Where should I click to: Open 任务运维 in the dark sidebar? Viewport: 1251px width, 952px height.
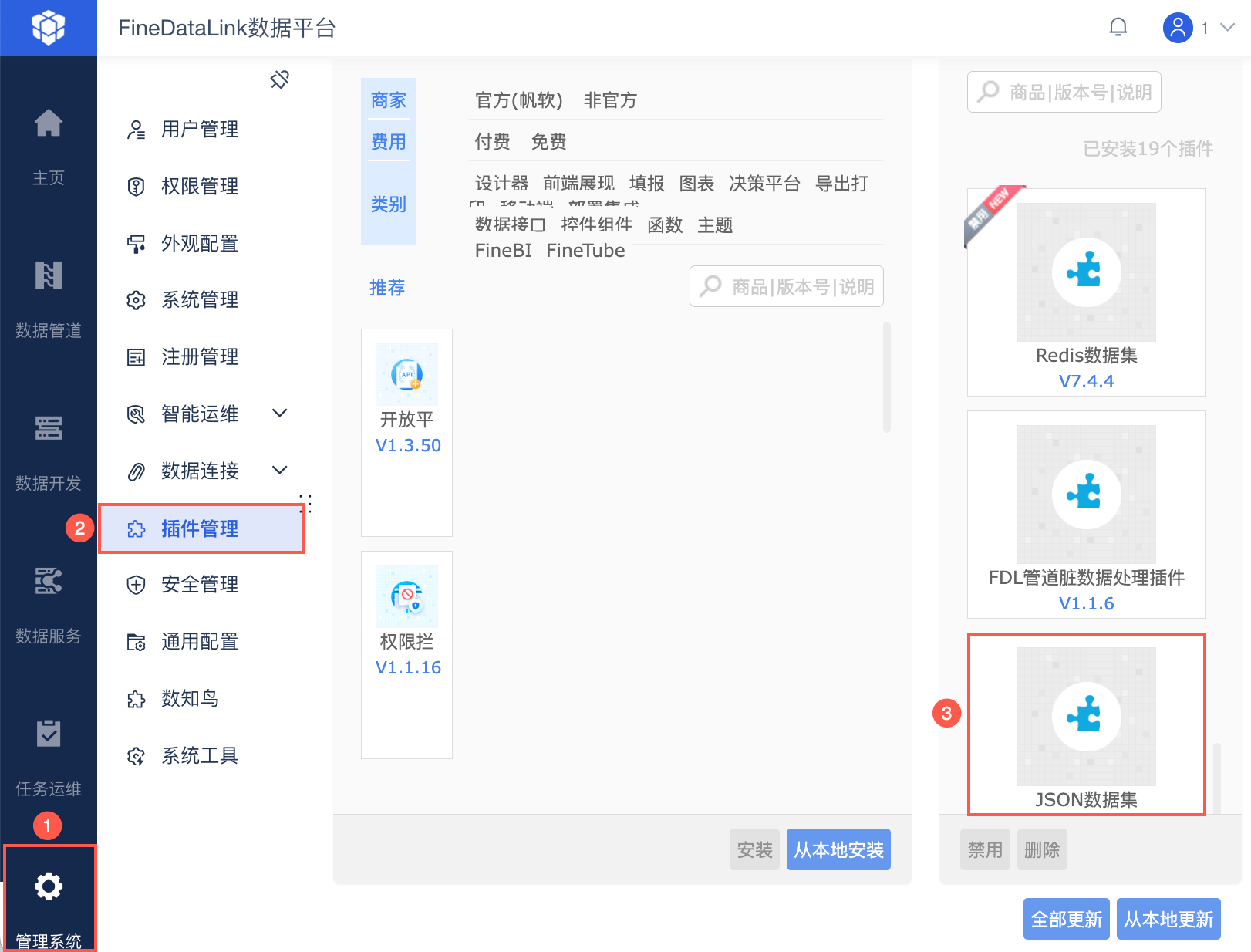coord(48,758)
